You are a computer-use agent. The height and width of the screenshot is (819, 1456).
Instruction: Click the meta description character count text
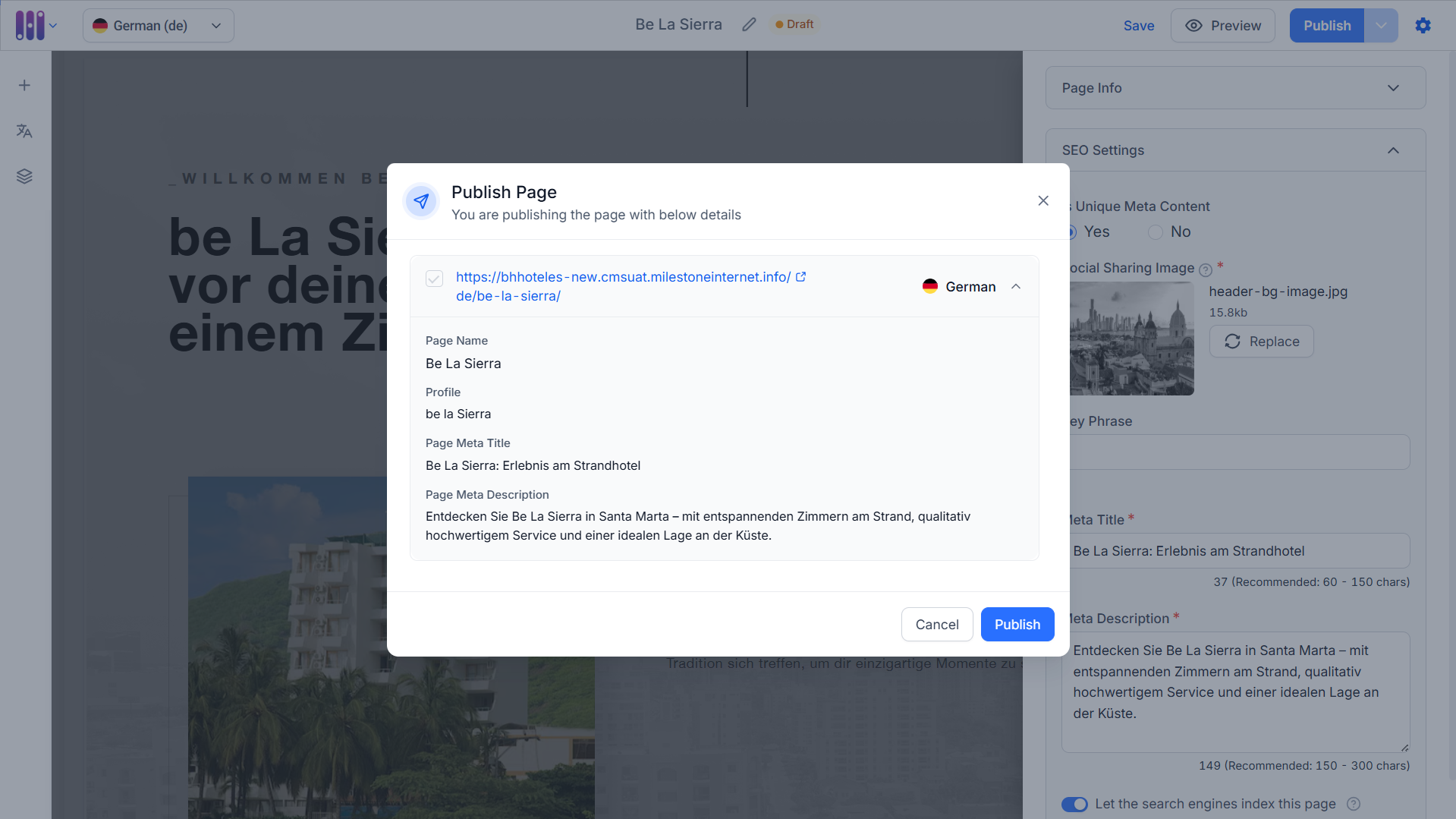point(1304,766)
